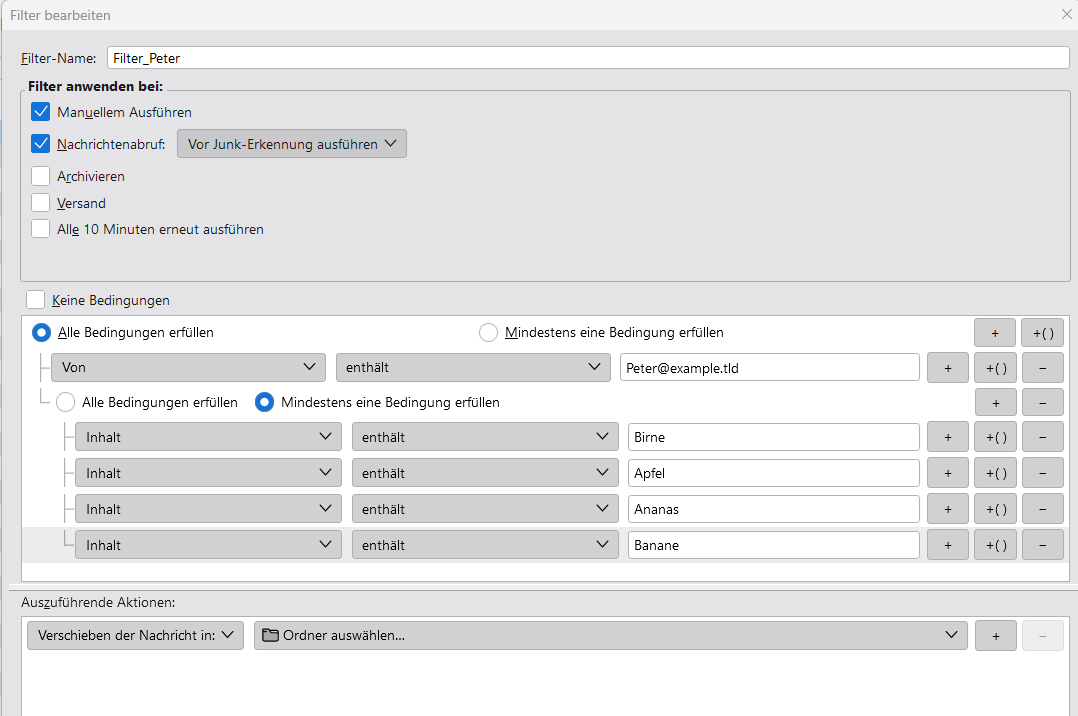Add a condition after the Peter@example.tld row
This screenshot has height=716, width=1078.
pyautogui.click(x=948, y=367)
